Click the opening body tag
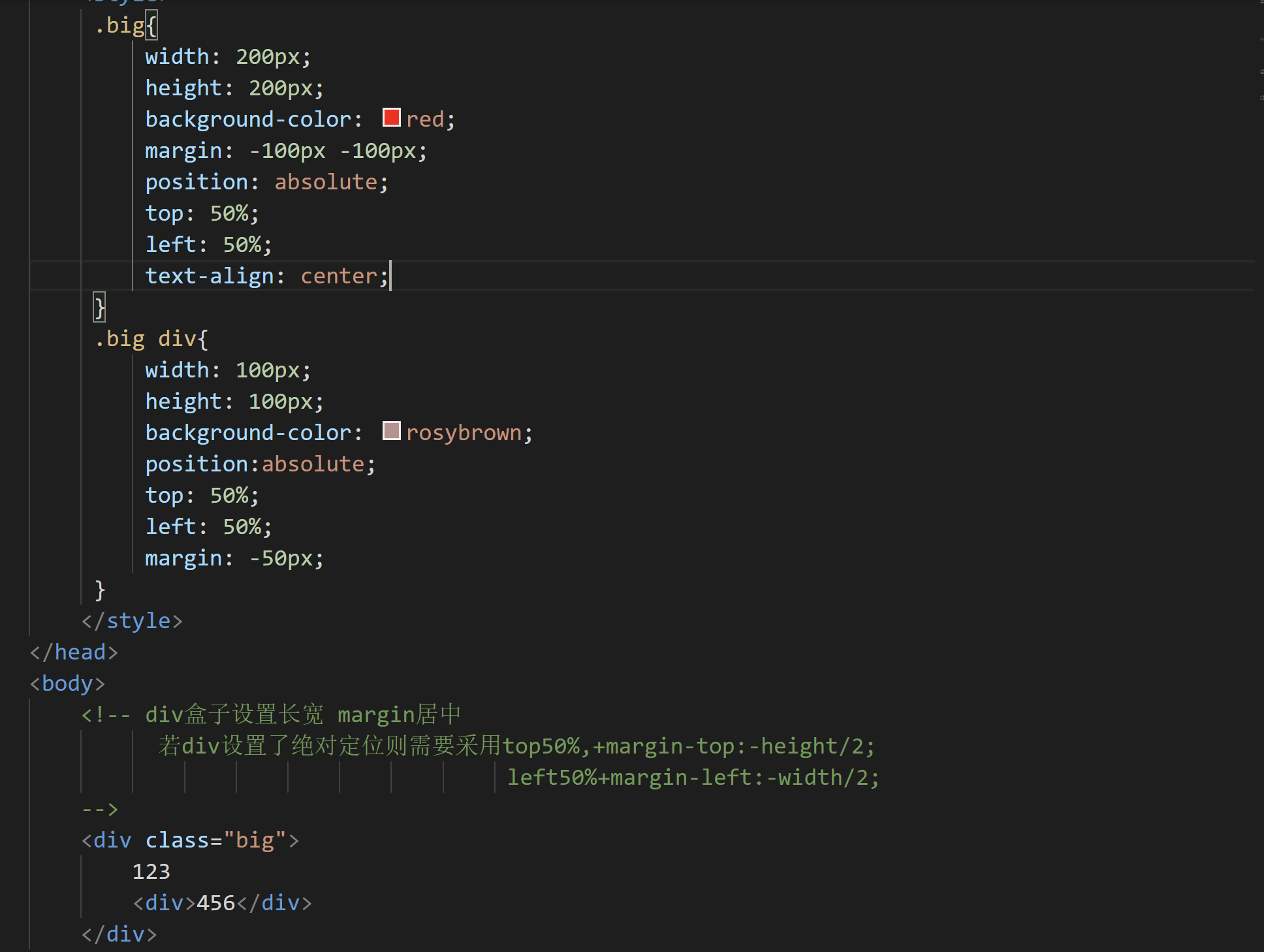1264x952 pixels. coord(67,684)
